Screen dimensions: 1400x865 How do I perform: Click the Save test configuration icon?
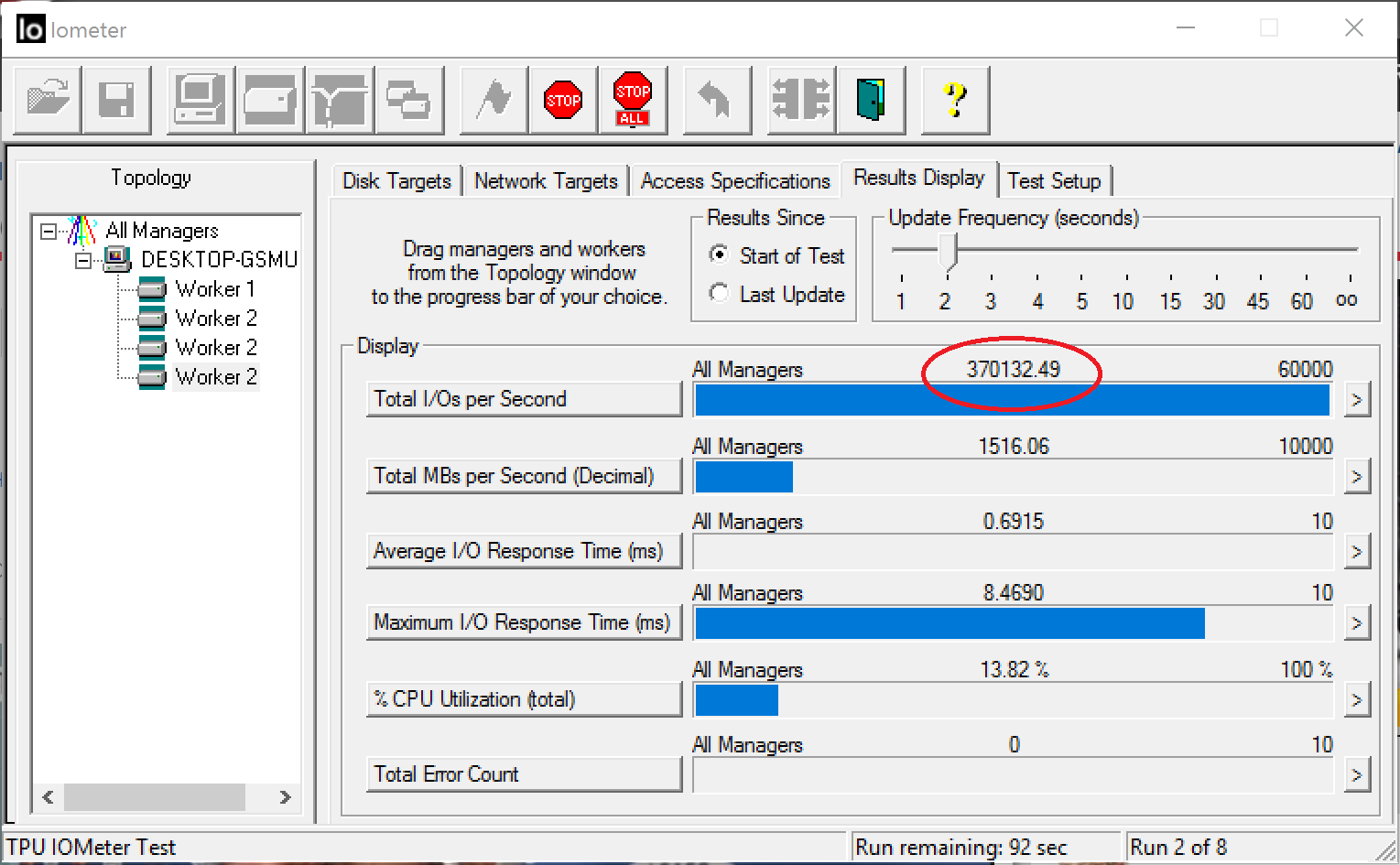tap(116, 99)
